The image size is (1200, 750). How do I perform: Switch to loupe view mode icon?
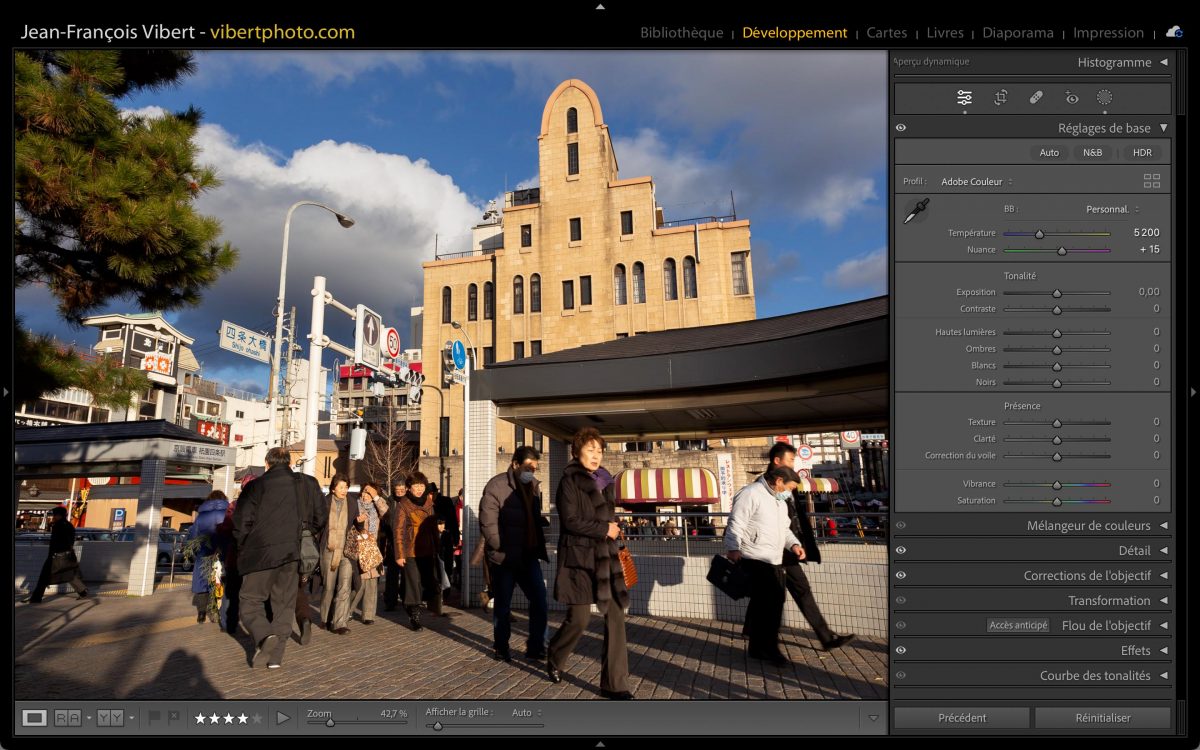(x=35, y=717)
